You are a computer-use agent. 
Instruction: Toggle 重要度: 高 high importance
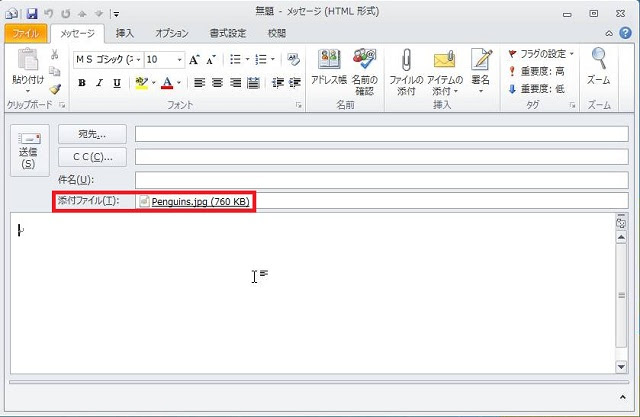point(536,71)
